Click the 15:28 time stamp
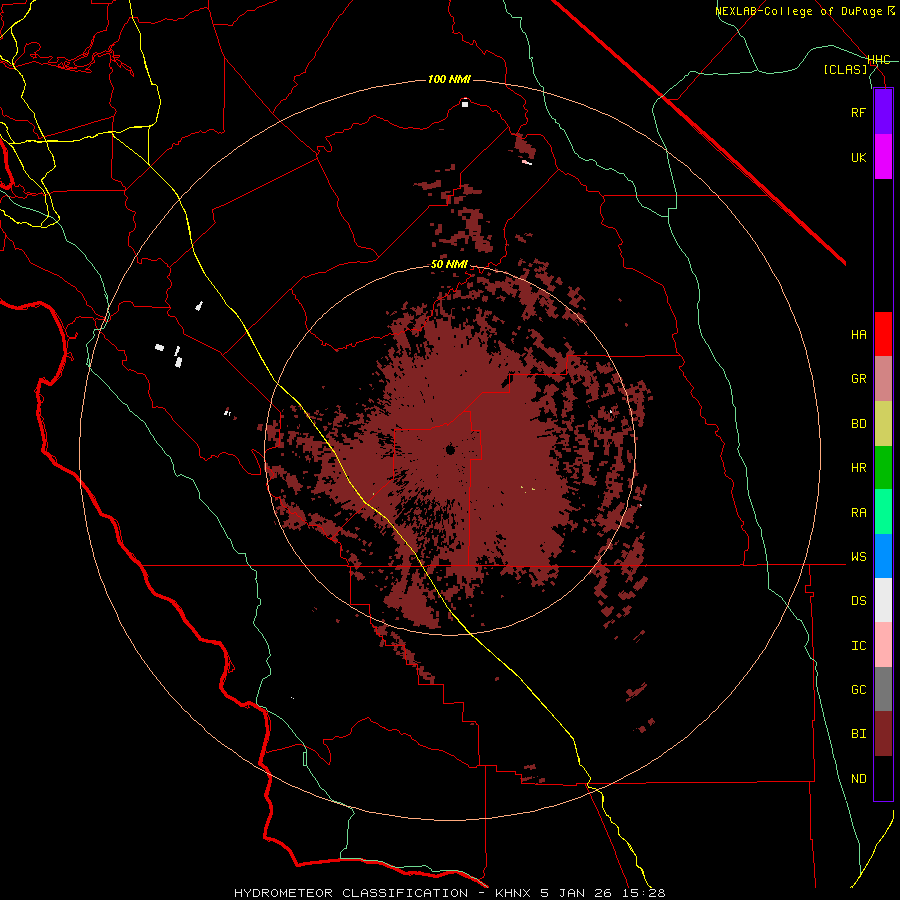The height and width of the screenshot is (900, 900). 642,893
